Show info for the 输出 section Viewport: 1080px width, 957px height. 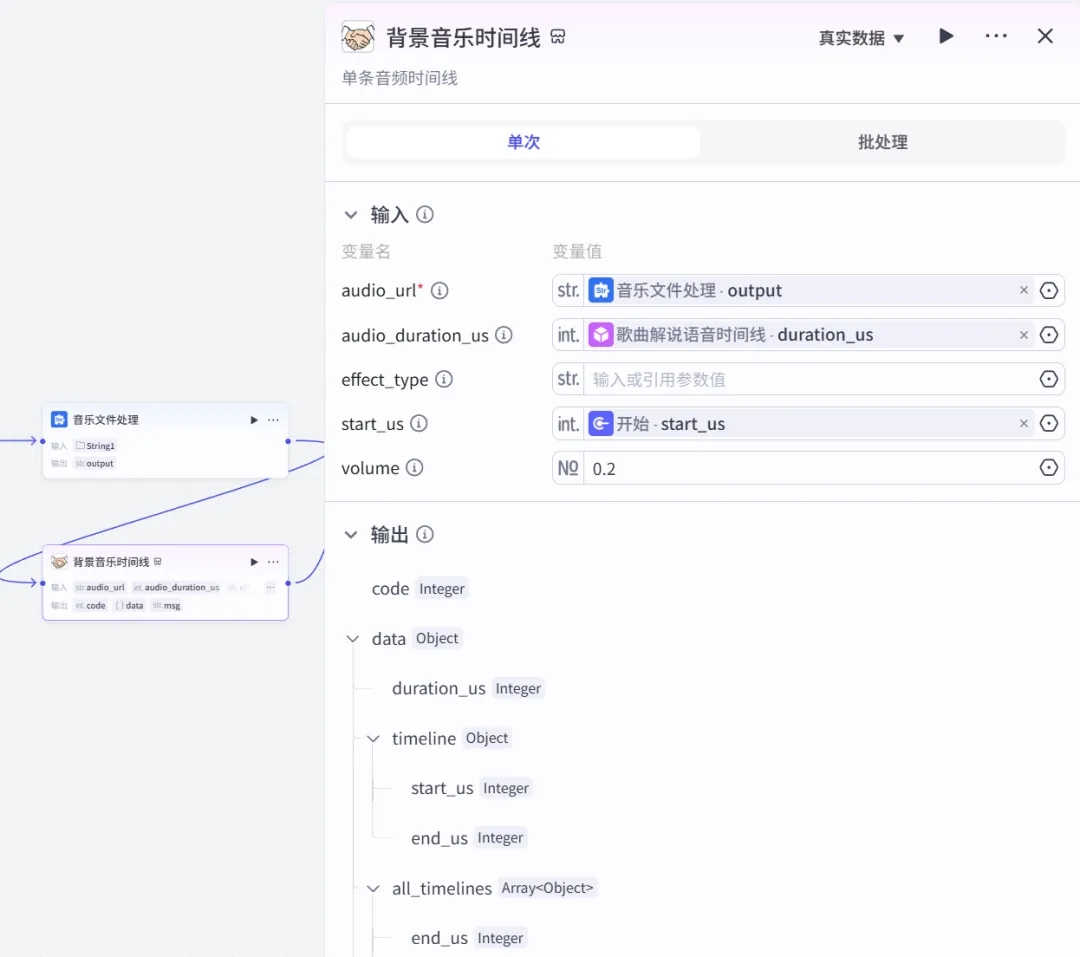point(425,535)
